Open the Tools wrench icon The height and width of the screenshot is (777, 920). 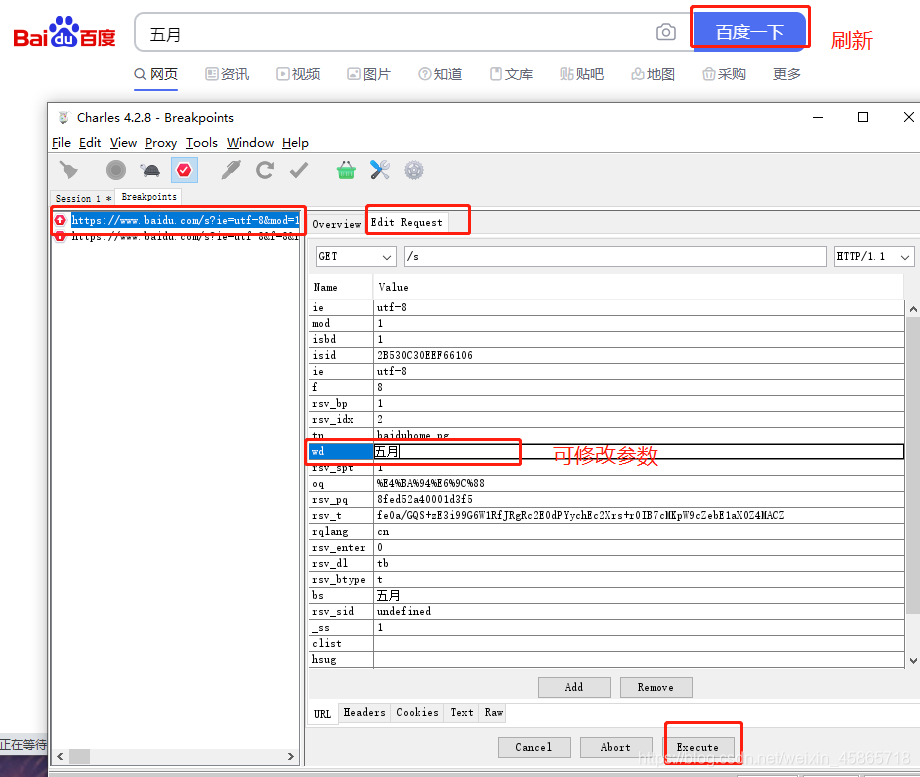(x=380, y=170)
